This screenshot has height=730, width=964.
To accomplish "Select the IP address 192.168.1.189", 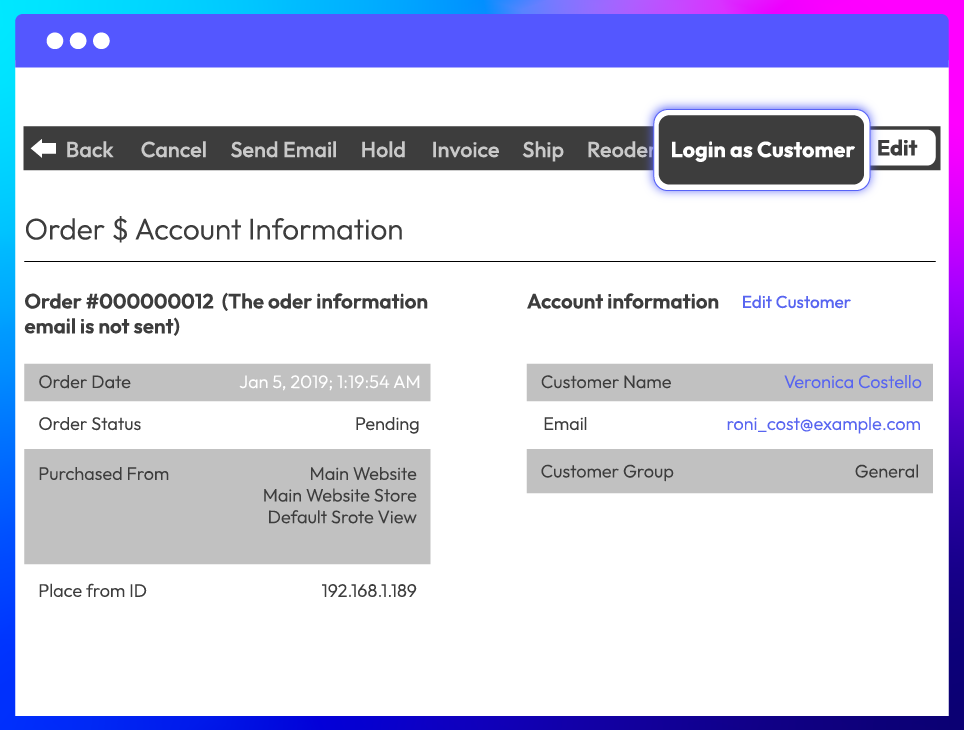I will pos(368,591).
